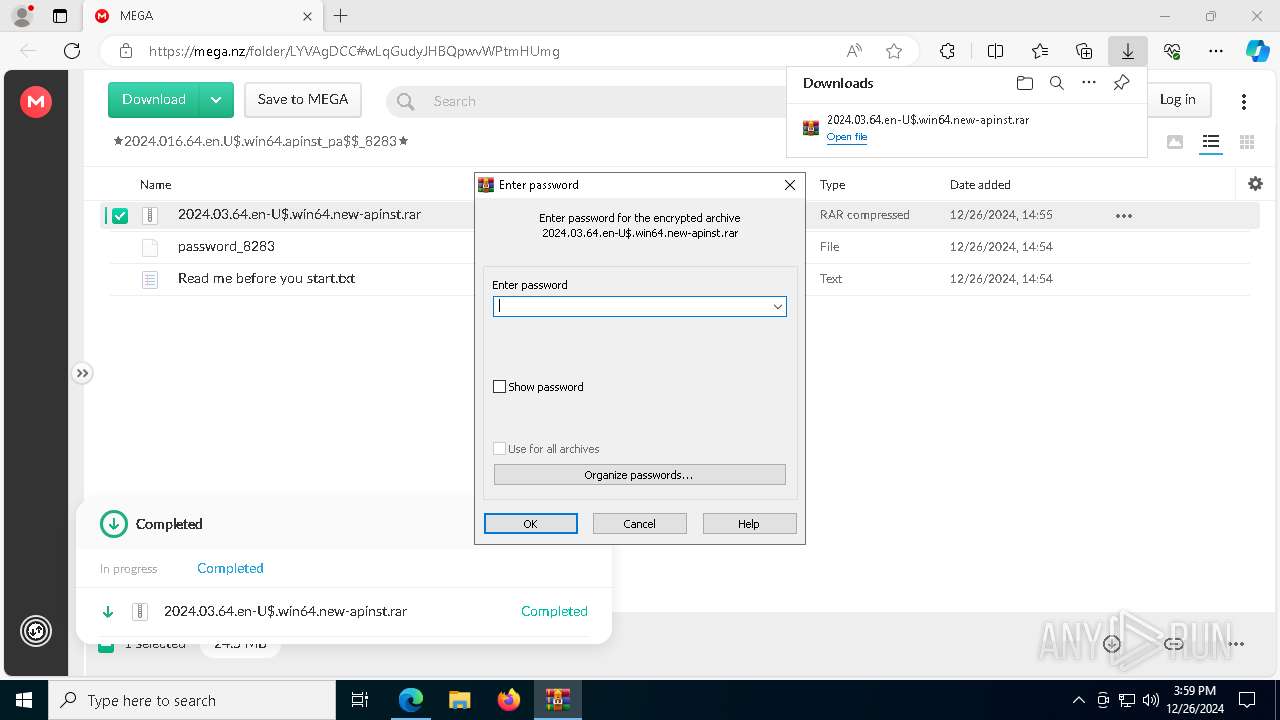This screenshot has width=1280, height=720.
Task: Click the MEGA logo in sidebar
Action: click(36, 101)
